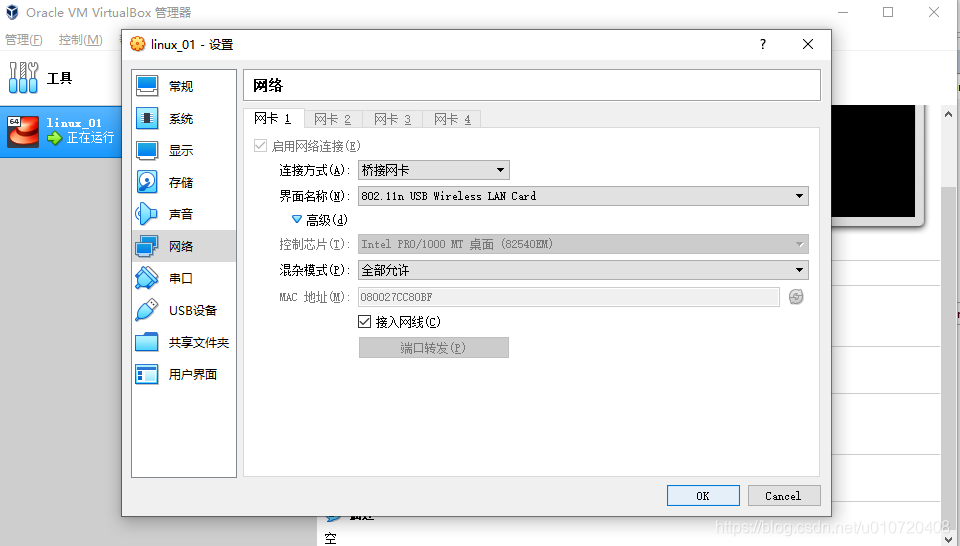
Task: Open the 系统 (System) settings icon
Action: [147, 118]
